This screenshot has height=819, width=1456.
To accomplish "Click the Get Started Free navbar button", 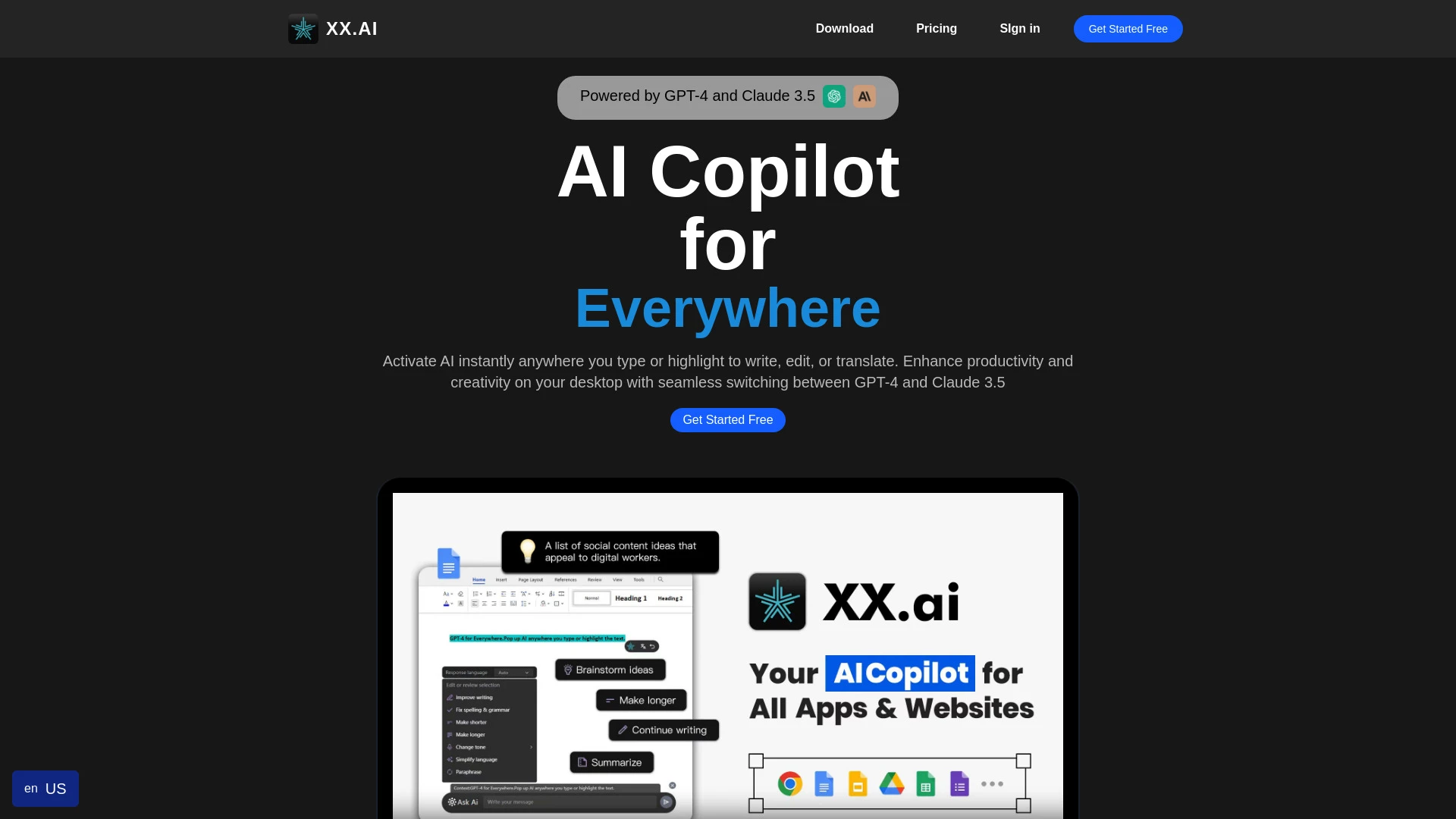I will 1128,28.
